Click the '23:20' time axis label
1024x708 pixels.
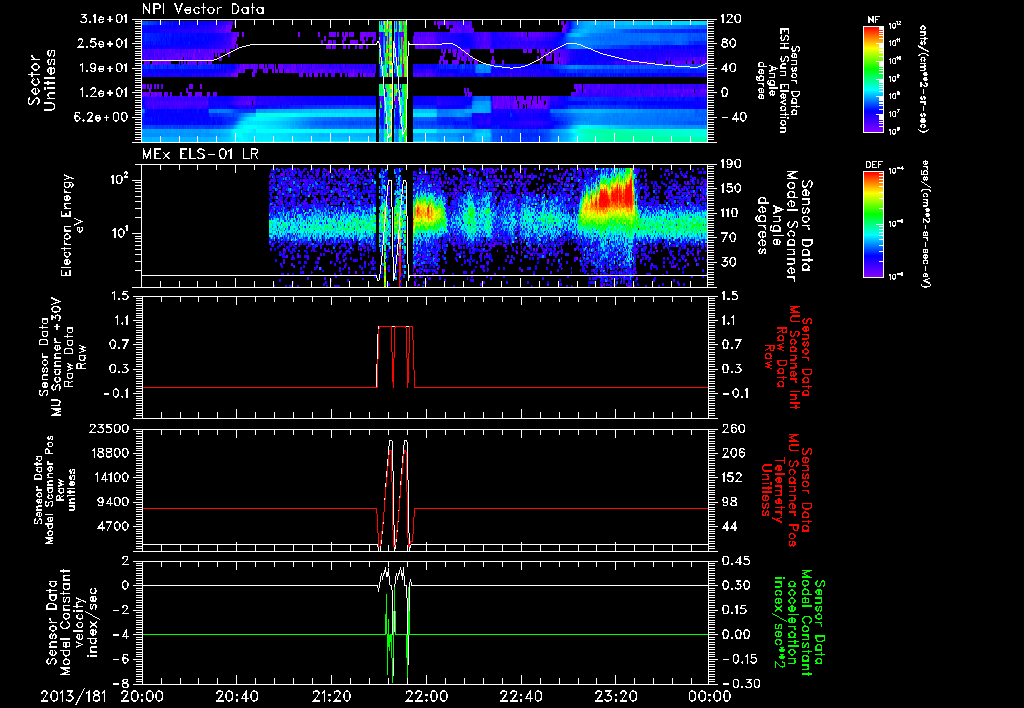[616, 696]
